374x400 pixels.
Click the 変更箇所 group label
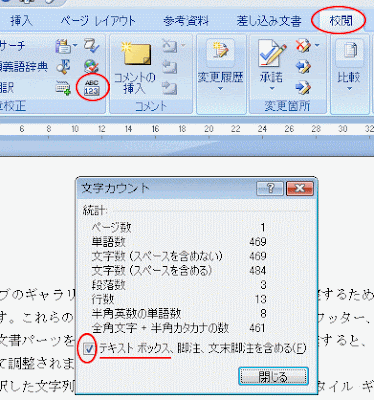287,106
